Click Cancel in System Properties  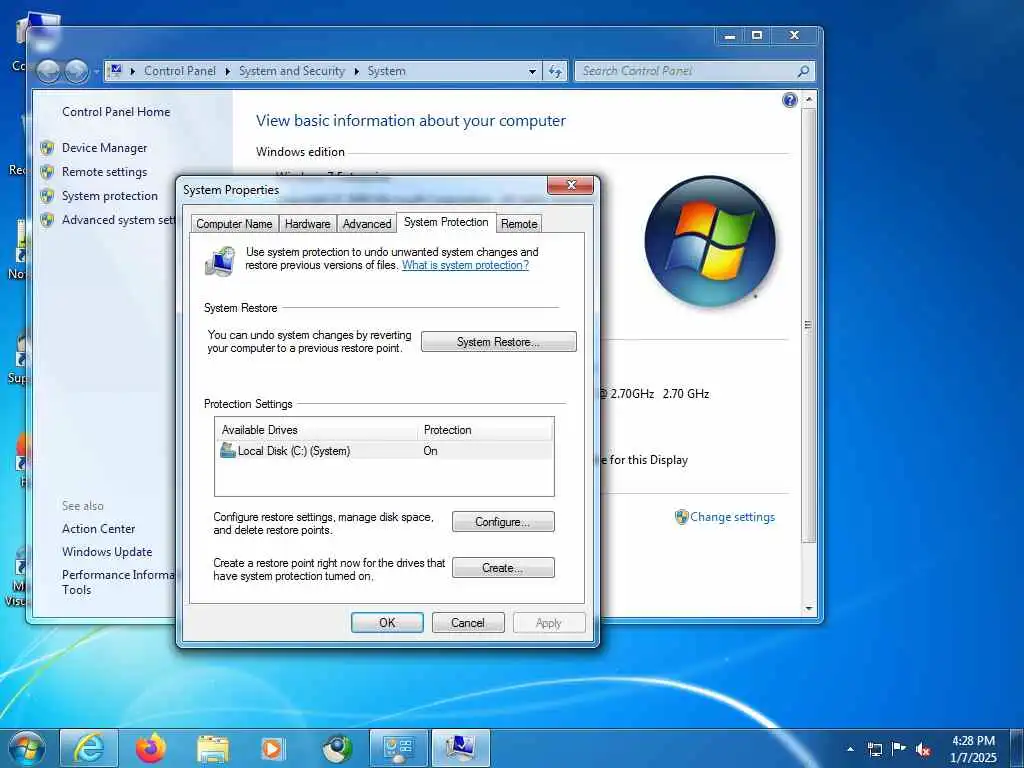click(x=468, y=623)
